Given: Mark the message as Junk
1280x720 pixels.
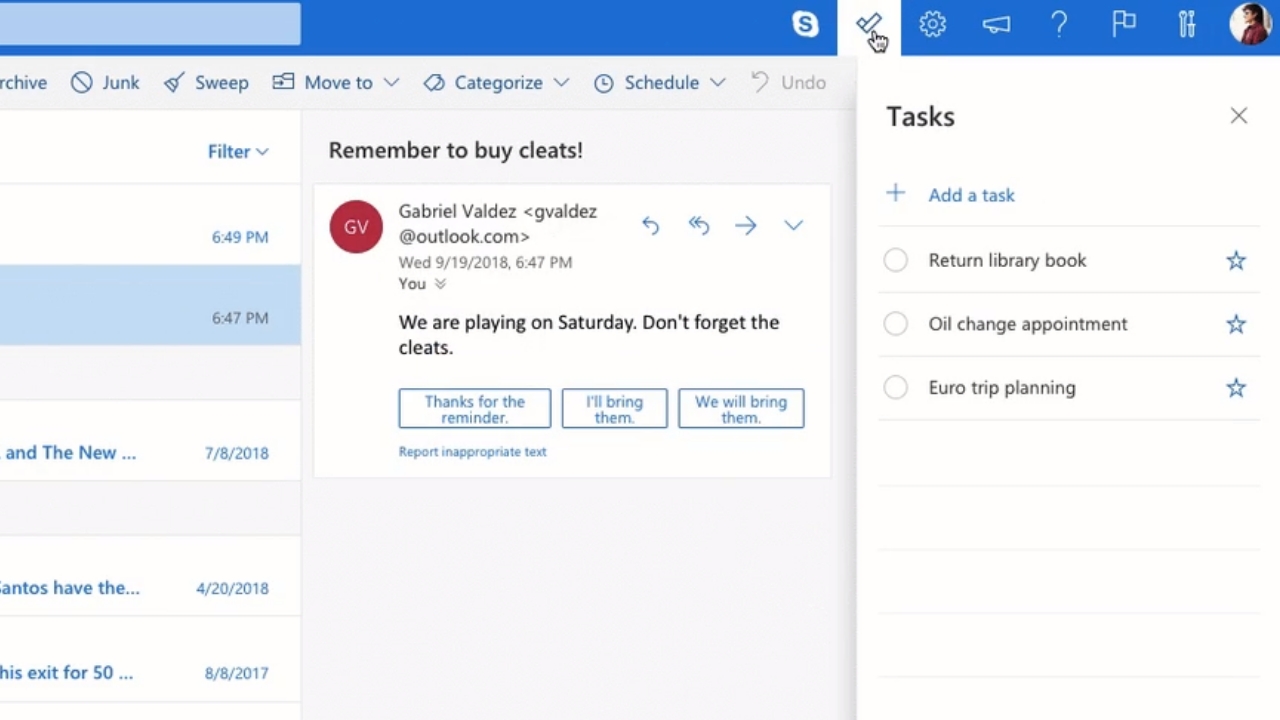Looking at the screenshot, I should [106, 83].
